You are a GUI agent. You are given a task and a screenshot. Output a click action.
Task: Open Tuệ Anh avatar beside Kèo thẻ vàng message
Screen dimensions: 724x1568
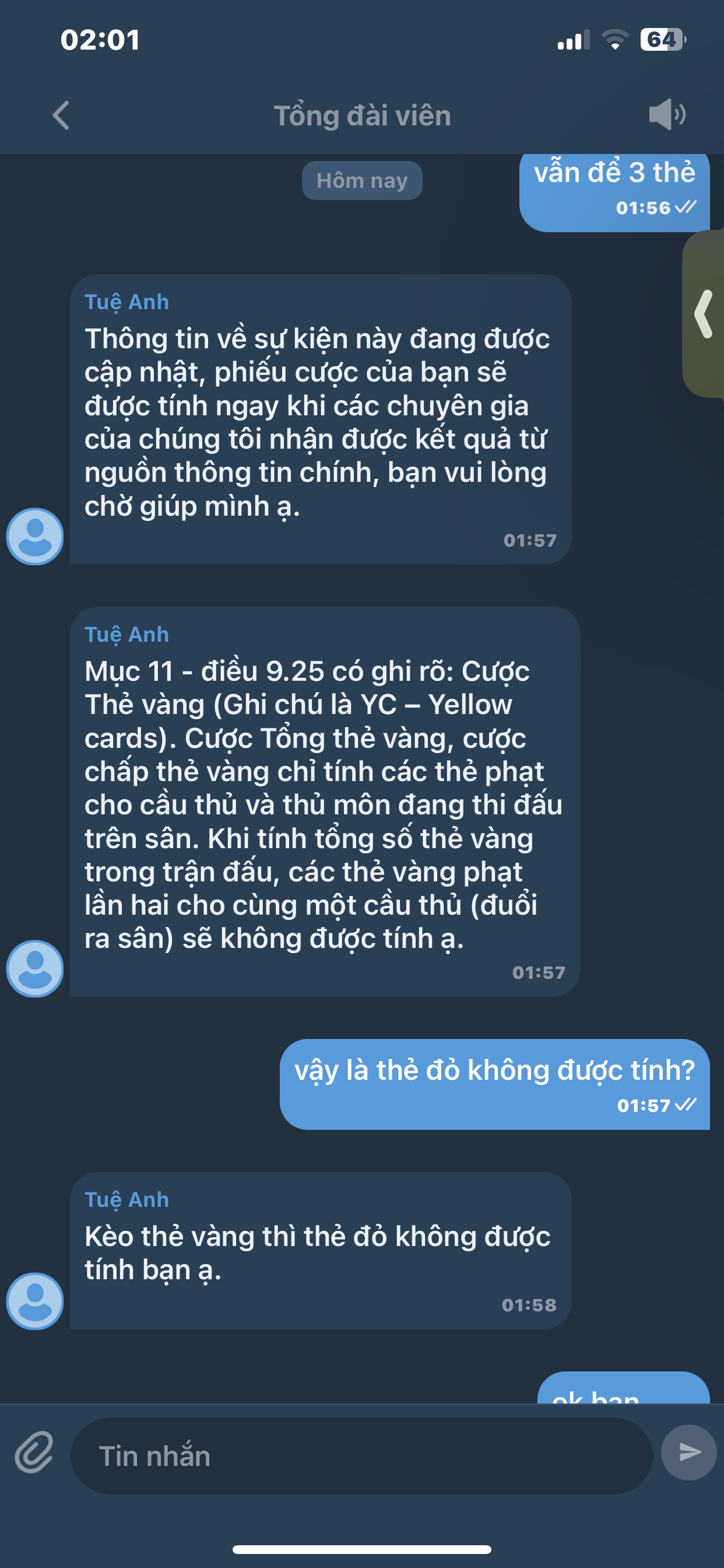coord(34,1301)
